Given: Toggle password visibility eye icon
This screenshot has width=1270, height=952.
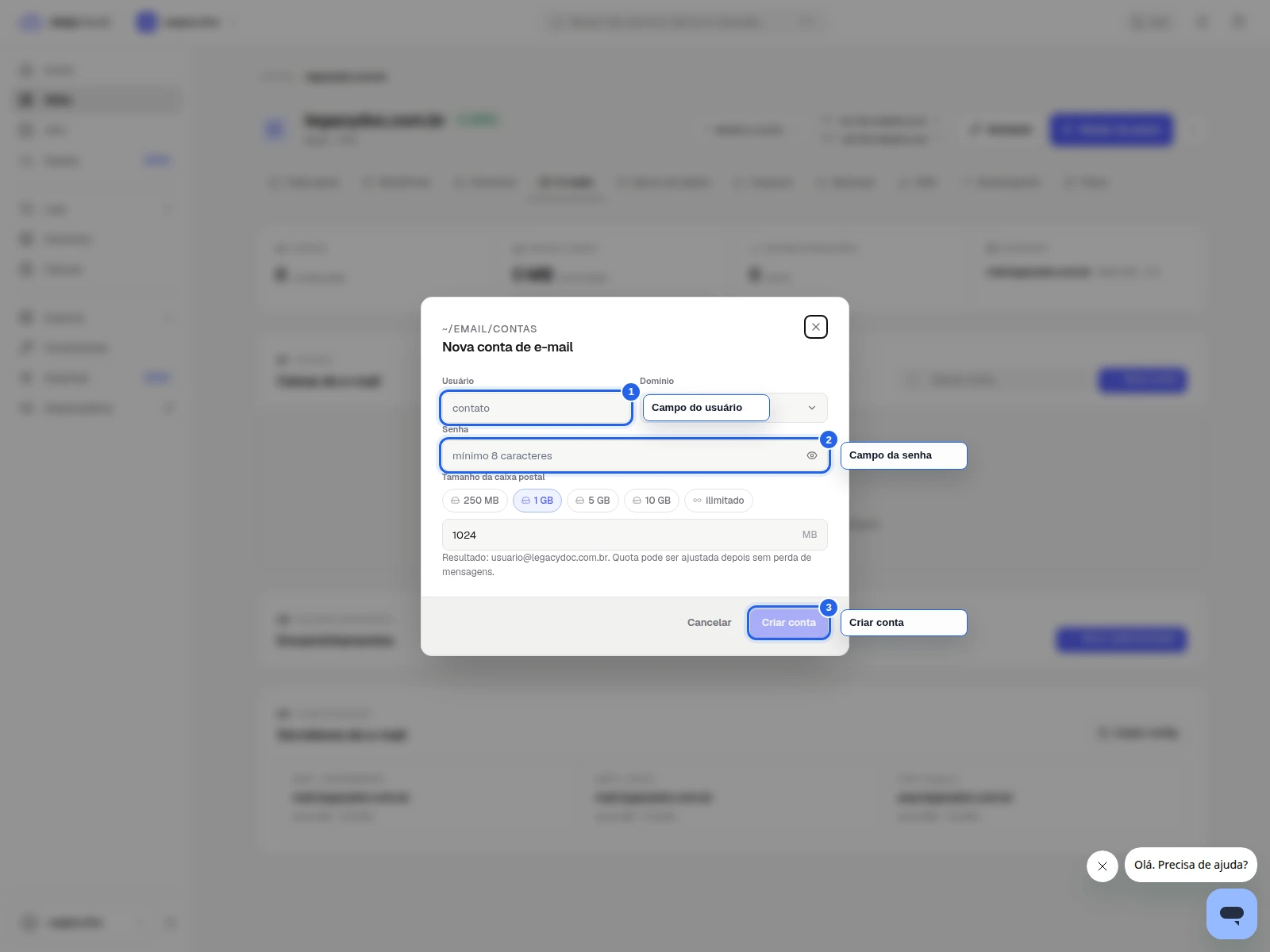Looking at the screenshot, I should click(x=812, y=455).
